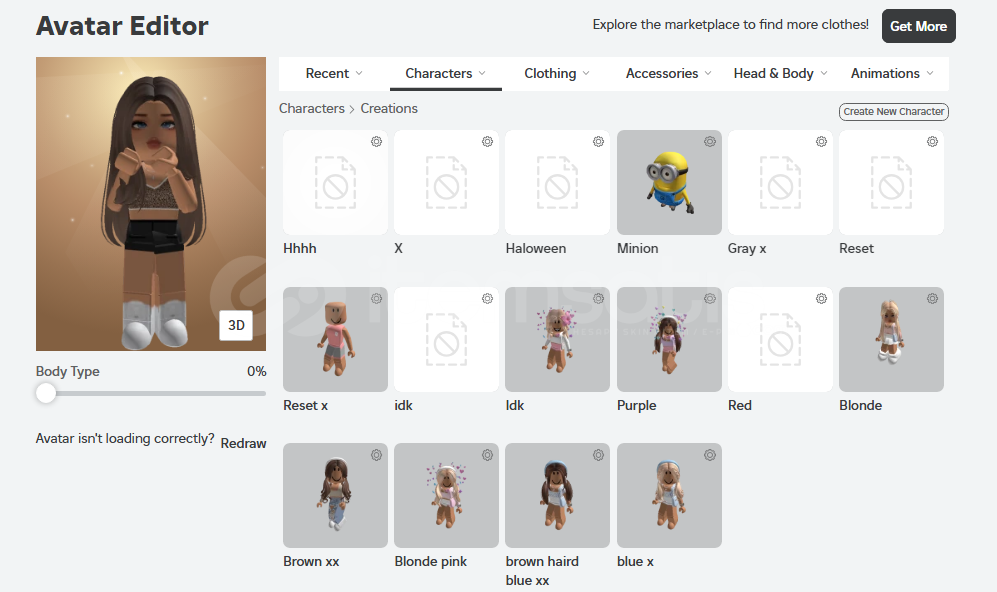This screenshot has width=997, height=592.
Task: Select the Blonde pink character thumbnail
Action: tap(446, 495)
